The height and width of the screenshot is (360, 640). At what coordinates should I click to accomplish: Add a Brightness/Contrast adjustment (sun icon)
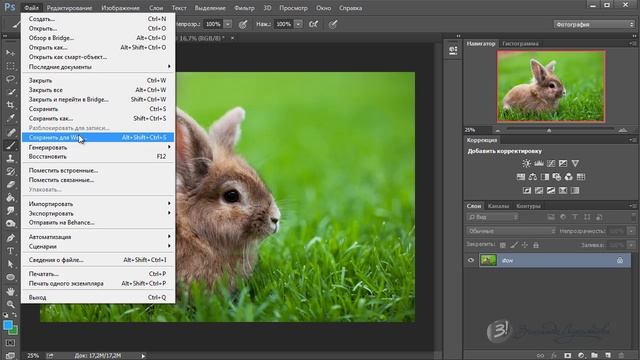526,163
